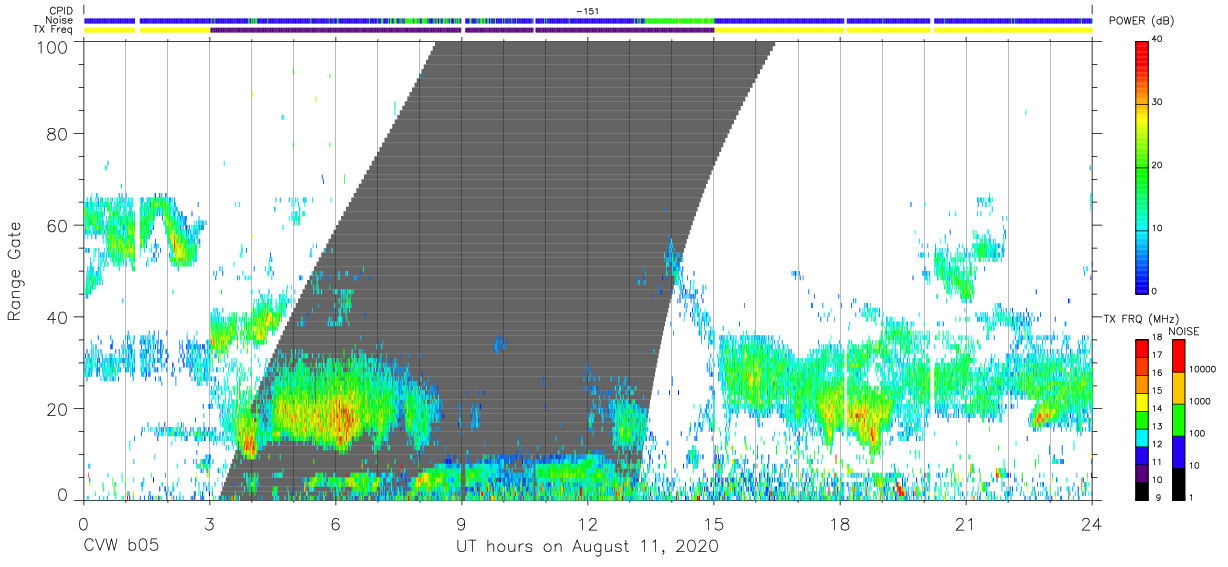This screenshot has width=1228, height=567.
Task: Click the noise legend 1000 label
Action: click(x=1201, y=401)
